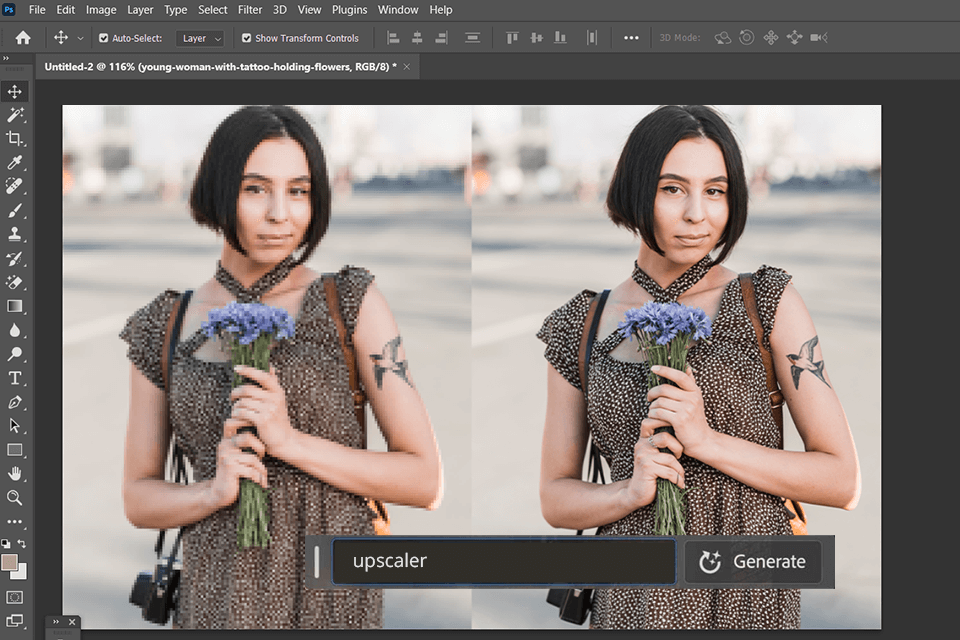Click 3D Mode rotate object icon
Image resolution: width=960 pixels, height=640 pixels.
(x=722, y=38)
